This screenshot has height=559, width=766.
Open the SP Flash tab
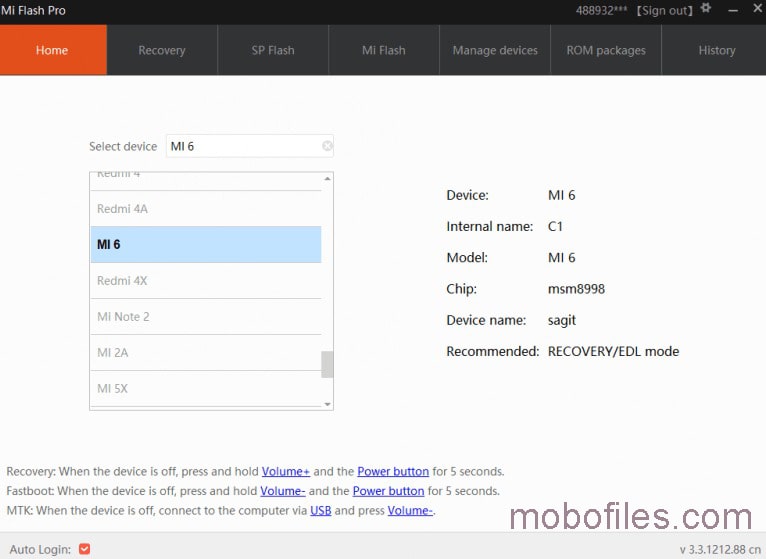[x=273, y=50]
